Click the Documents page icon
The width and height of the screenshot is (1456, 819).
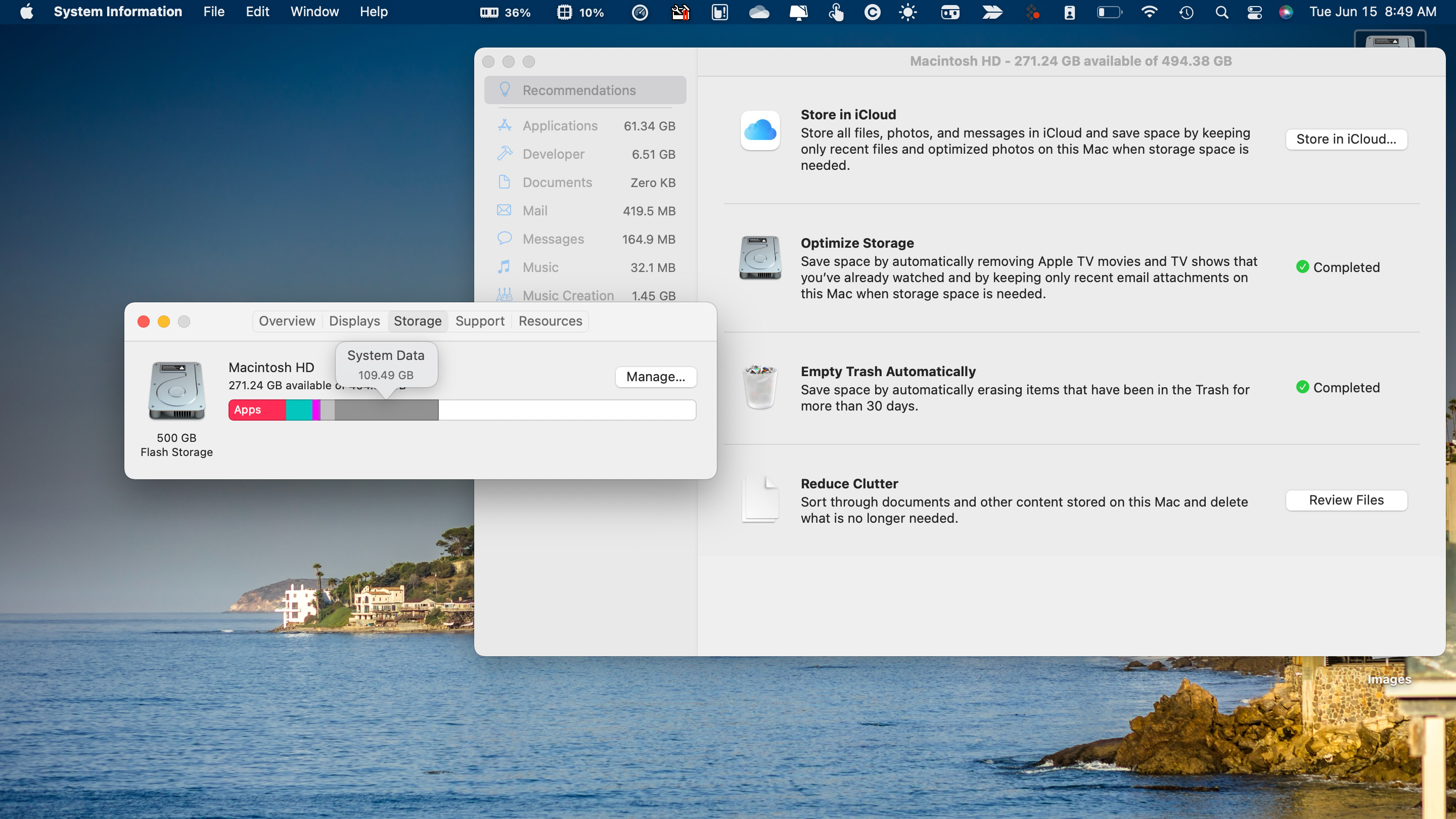pos(504,182)
